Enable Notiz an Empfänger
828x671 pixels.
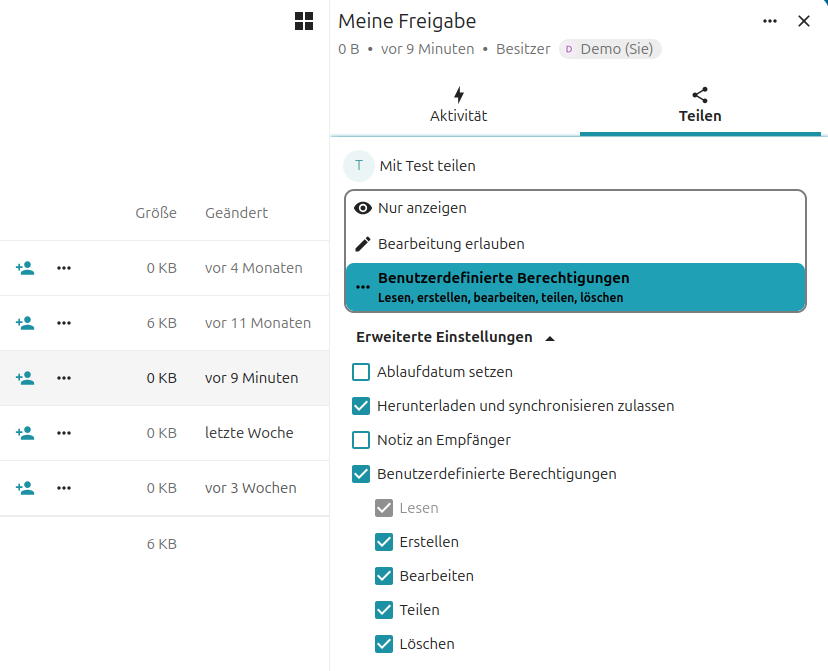pyautogui.click(x=361, y=440)
